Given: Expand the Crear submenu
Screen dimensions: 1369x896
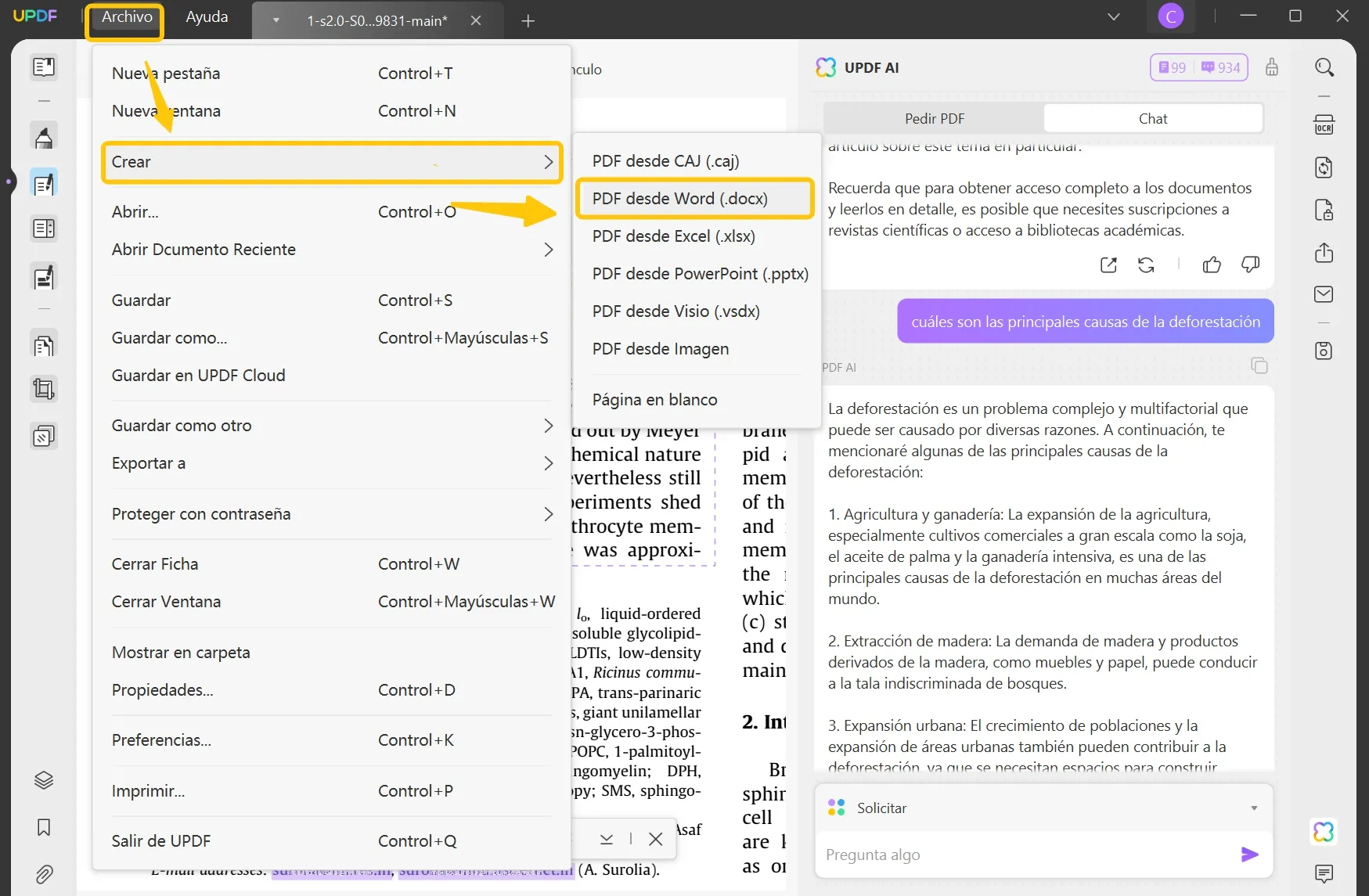Looking at the screenshot, I should (x=332, y=162).
